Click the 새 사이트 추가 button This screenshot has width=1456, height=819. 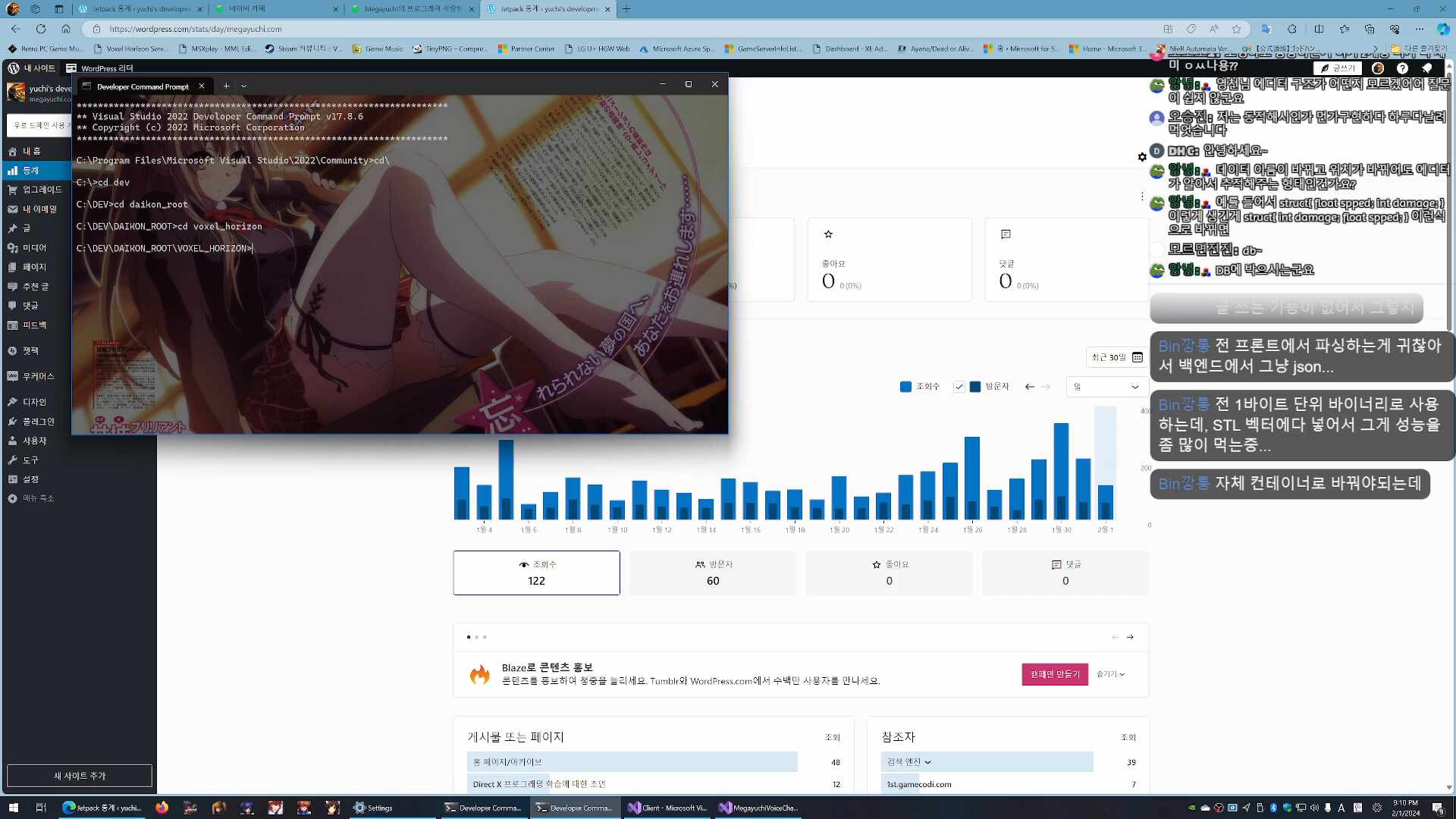(x=80, y=776)
